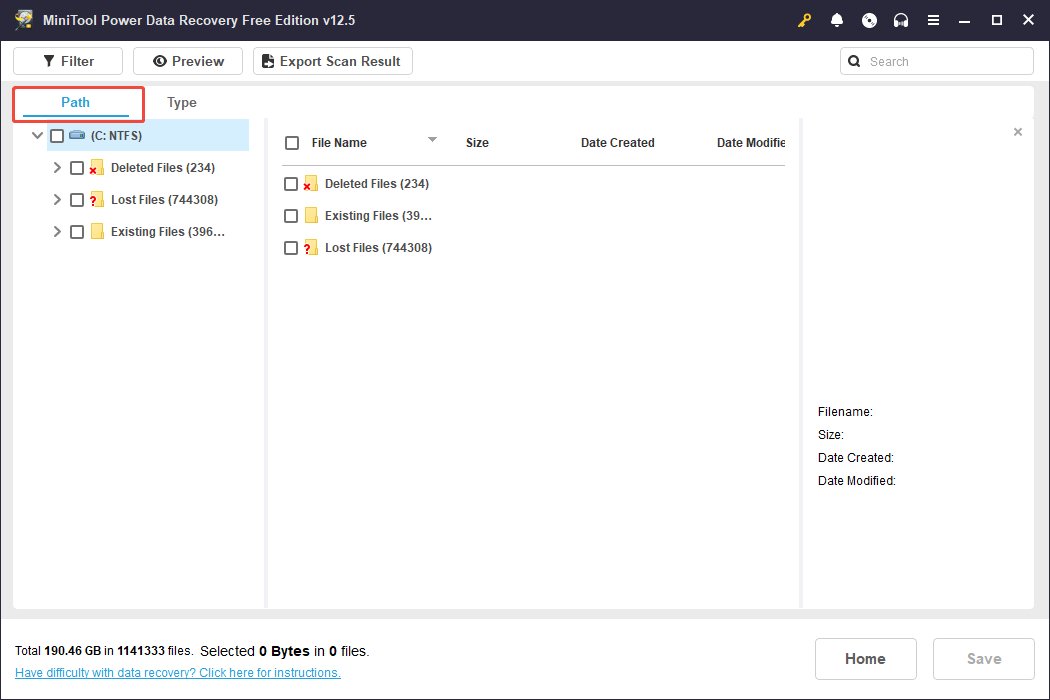Check the Deleted Files checkbox in tree
This screenshot has width=1050, height=700.
(77, 168)
